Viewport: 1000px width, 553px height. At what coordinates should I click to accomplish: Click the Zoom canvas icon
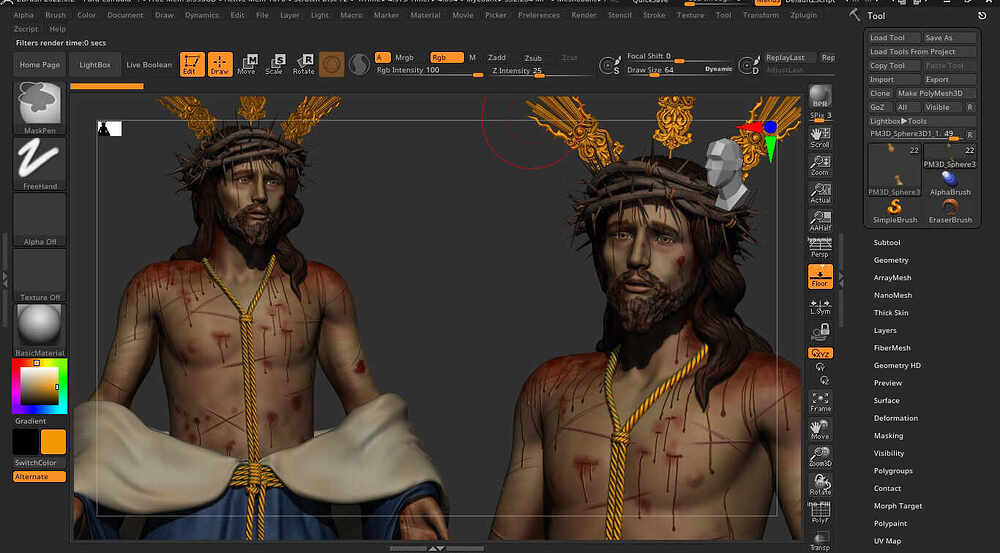pos(820,165)
